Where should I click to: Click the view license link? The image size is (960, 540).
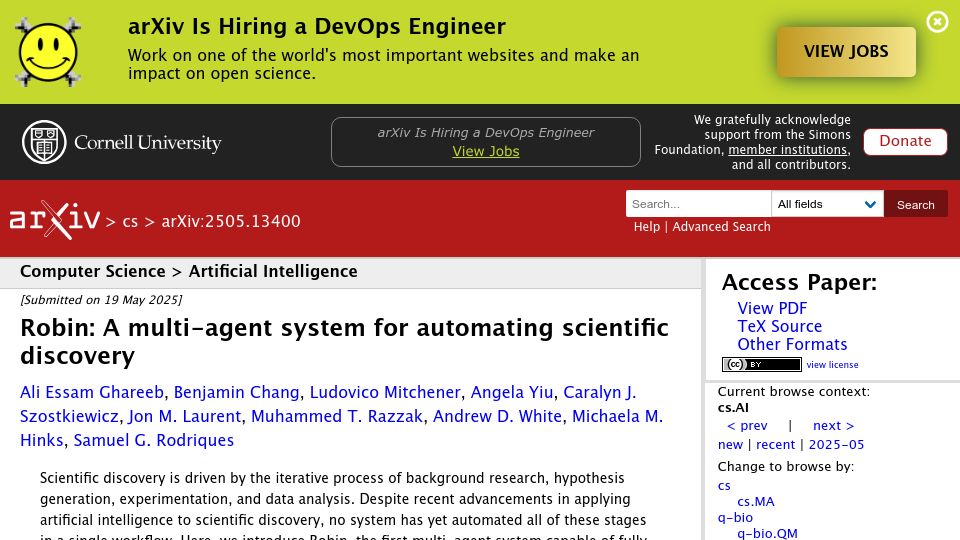832,364
